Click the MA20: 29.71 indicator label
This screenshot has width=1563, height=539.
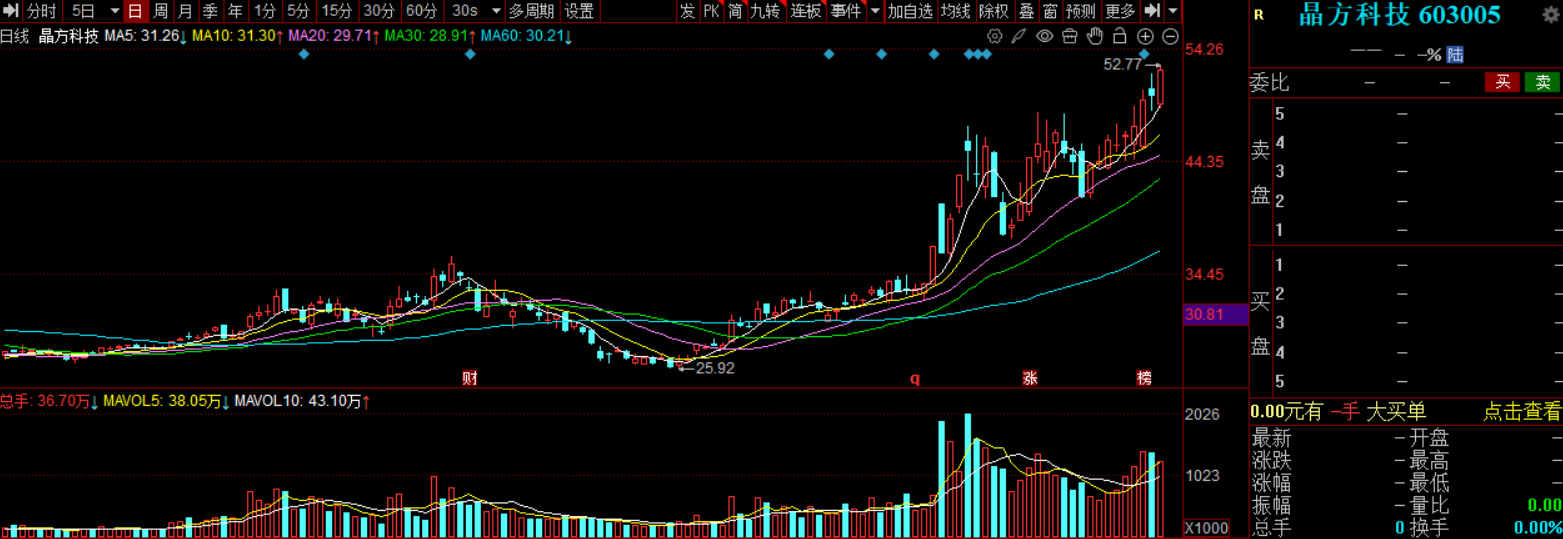point(334,36)
